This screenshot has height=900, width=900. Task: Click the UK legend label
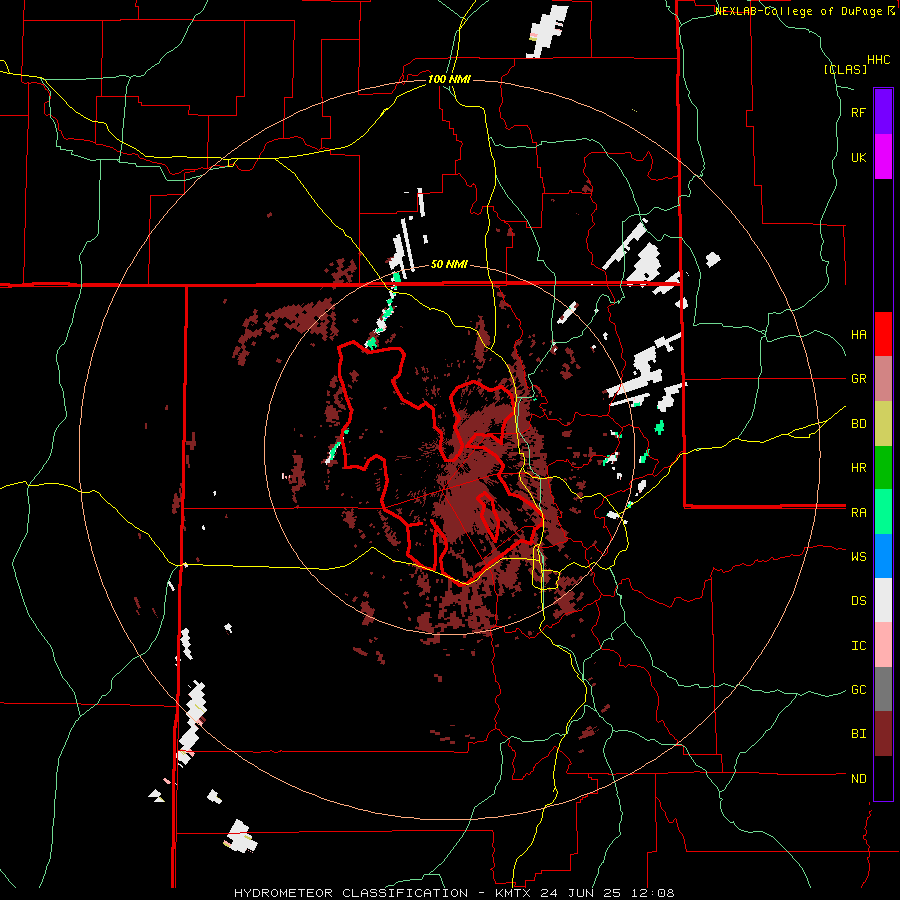pyautogui.click(x=858, y=157)
